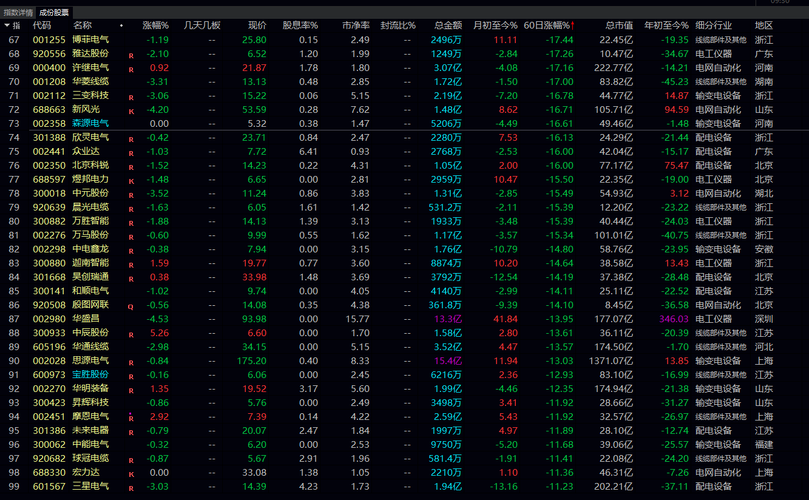809x500 pixels.
Task: Click 中电鑫龙 region 安徽
Action: coord(764,249)
